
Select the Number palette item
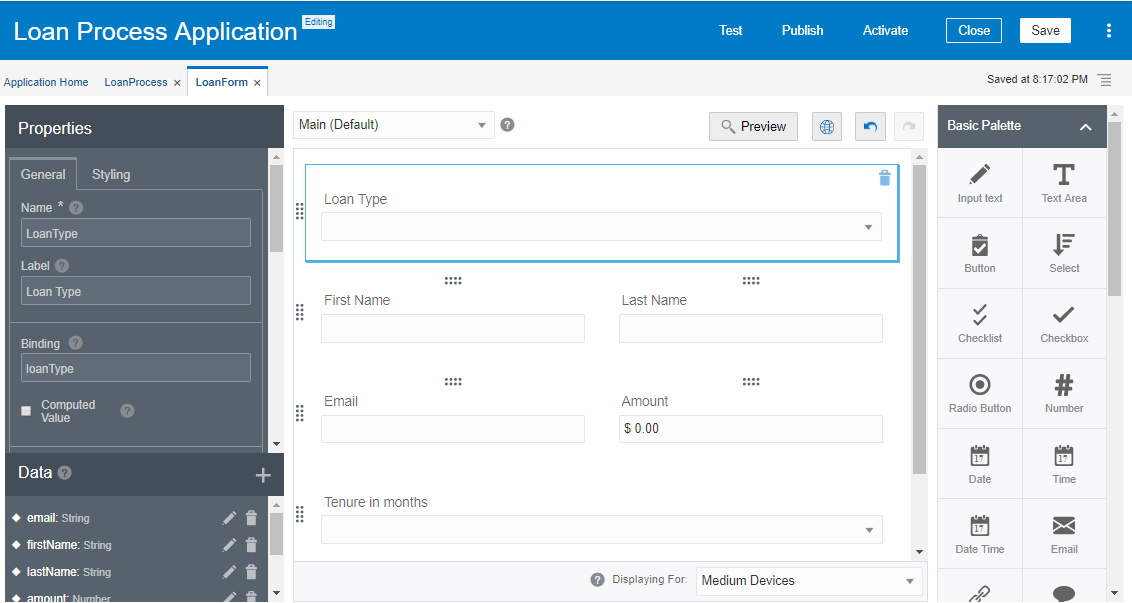coord(1064,394)
